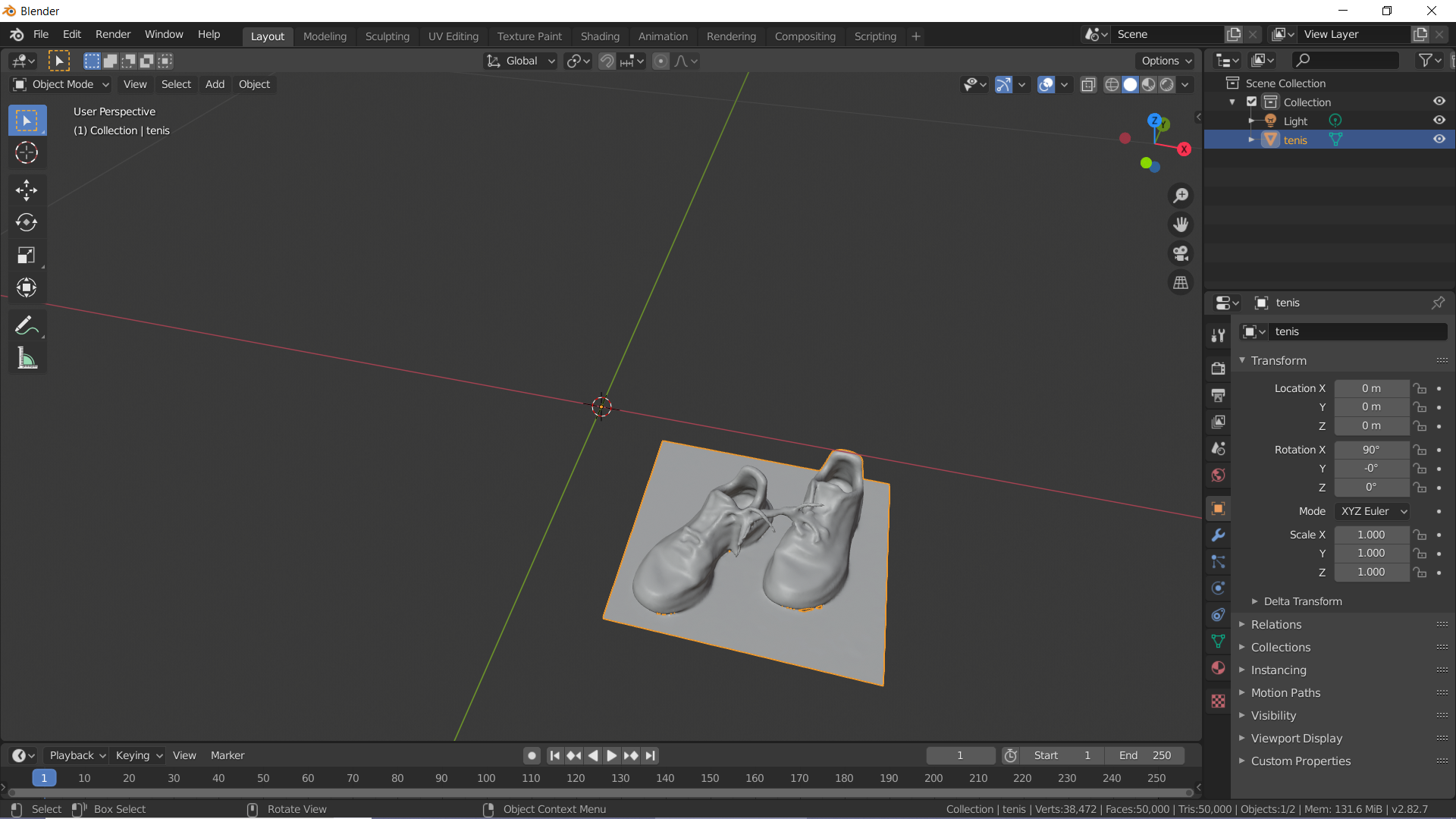
Task: Click the Scale X value field
Action: 1371,535
